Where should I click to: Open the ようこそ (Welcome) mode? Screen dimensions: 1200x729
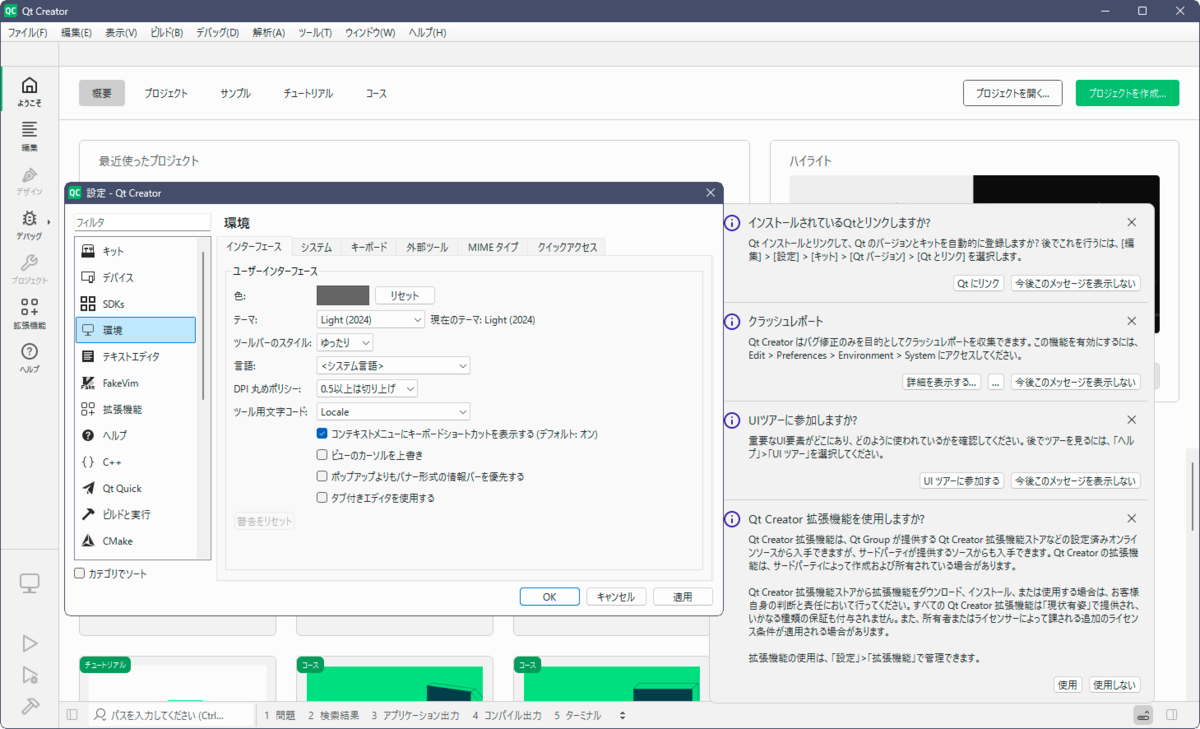[x=29, y=91]
